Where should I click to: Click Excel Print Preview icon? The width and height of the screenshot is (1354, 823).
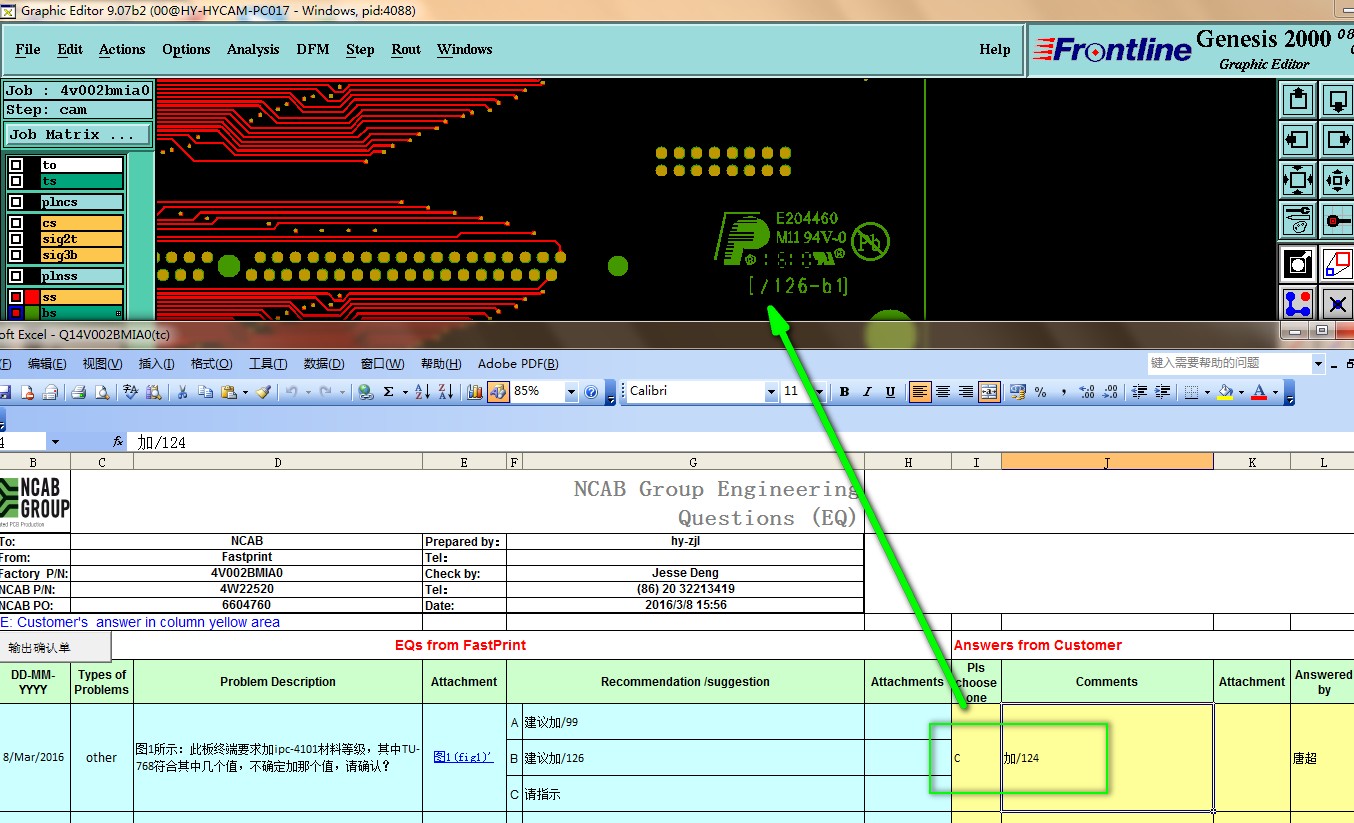point(101,392)
